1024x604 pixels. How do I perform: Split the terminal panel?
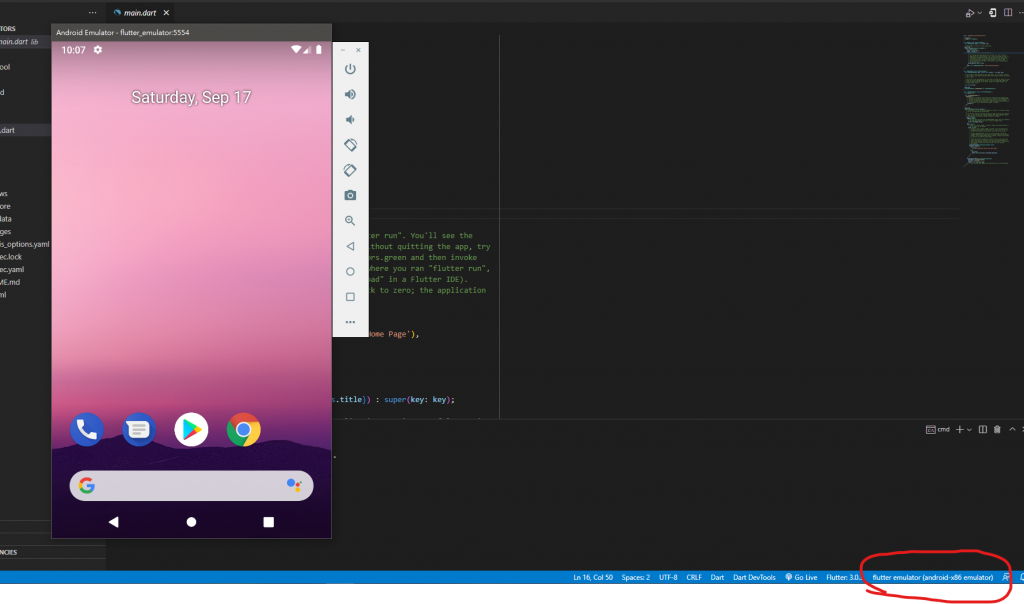(983, 429)
